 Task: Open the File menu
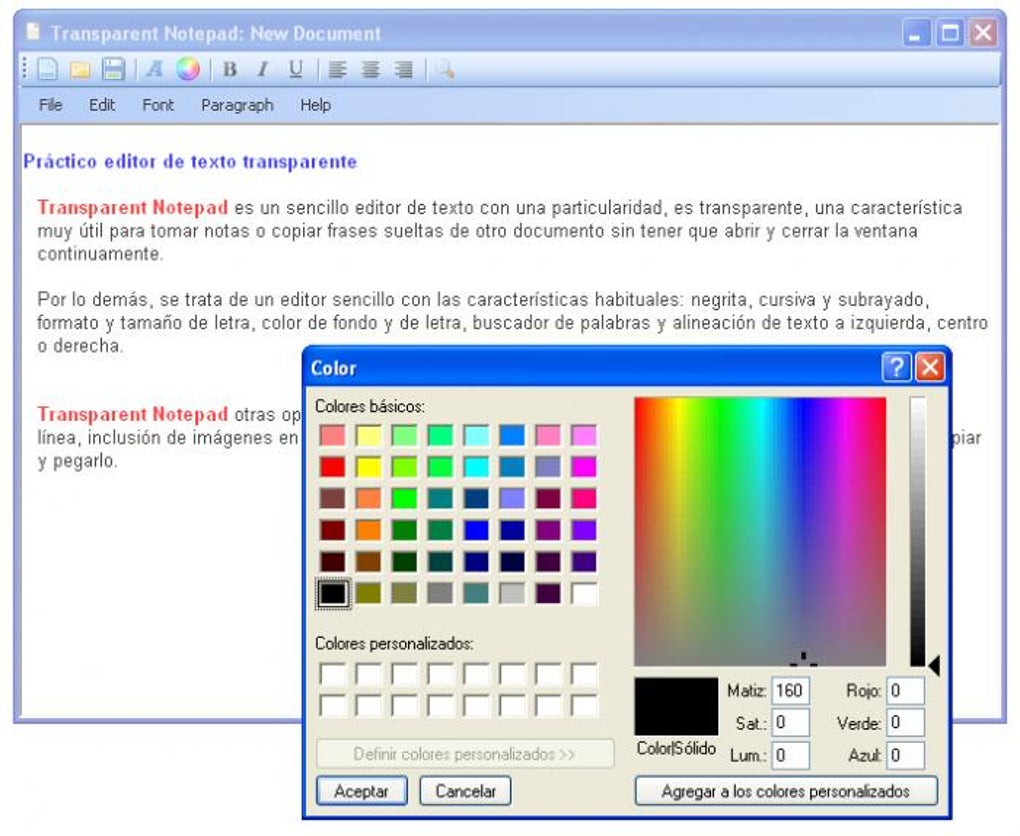coord(51,105)
